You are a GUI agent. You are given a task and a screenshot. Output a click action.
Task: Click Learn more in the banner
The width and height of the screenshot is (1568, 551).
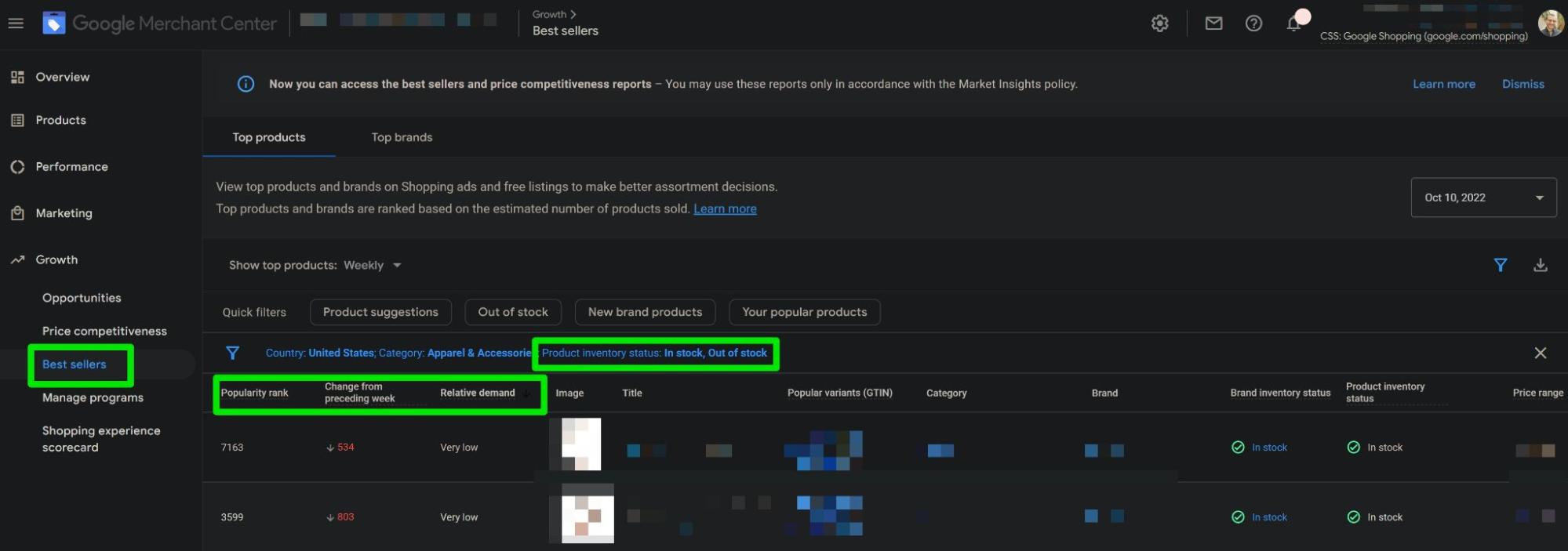1444,84
